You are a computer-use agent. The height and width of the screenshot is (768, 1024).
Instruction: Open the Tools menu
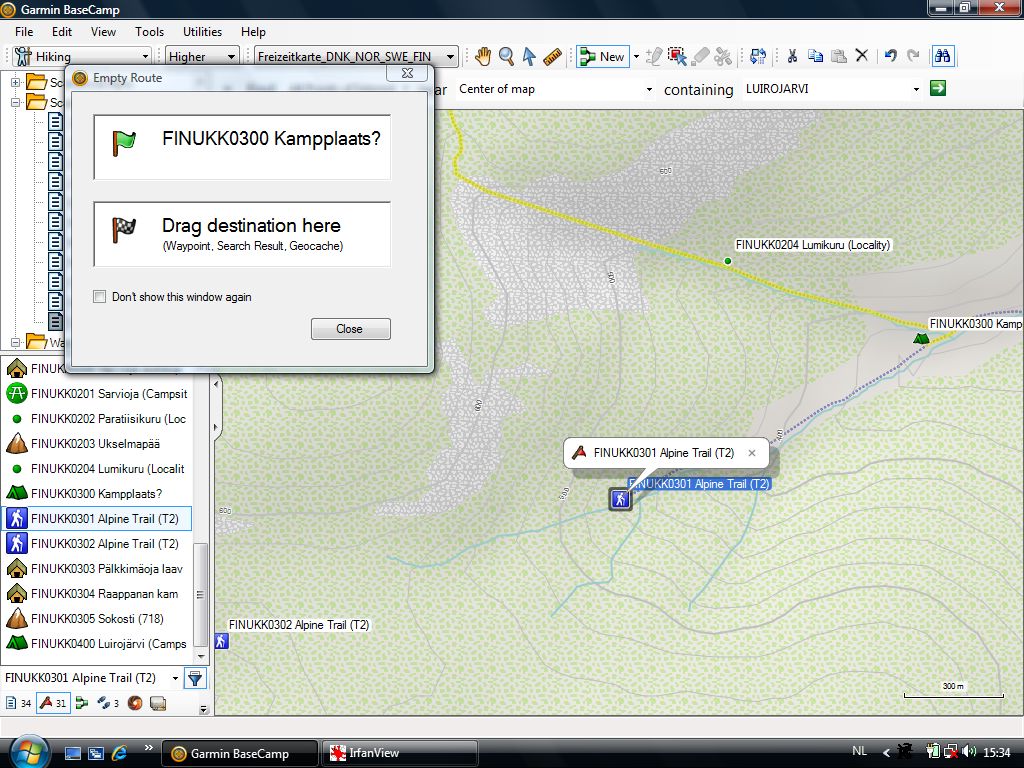coord(149,32)
